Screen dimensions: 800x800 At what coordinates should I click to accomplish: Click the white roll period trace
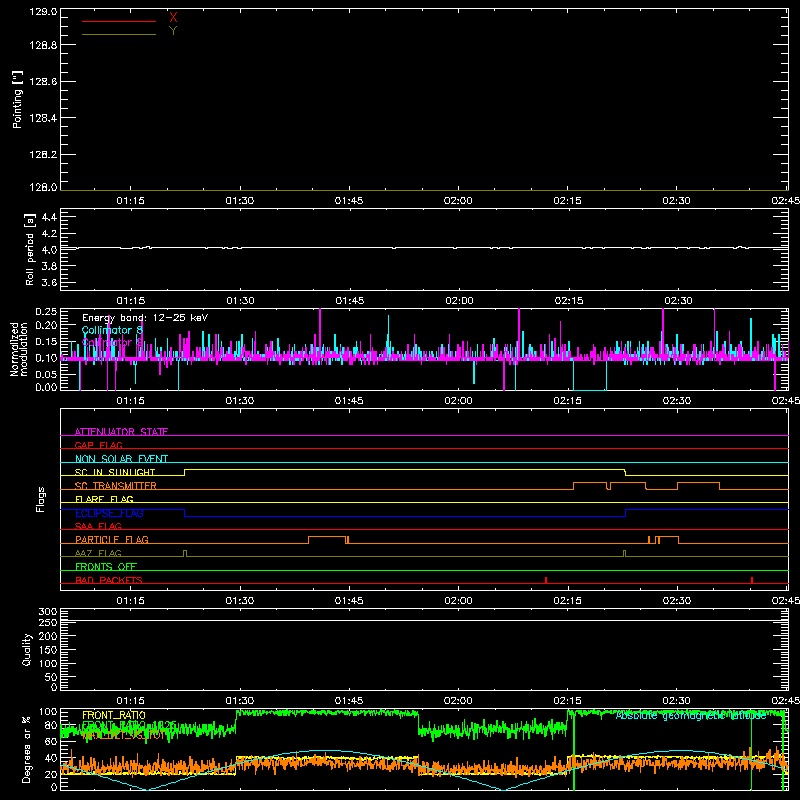tap(424, 248)
